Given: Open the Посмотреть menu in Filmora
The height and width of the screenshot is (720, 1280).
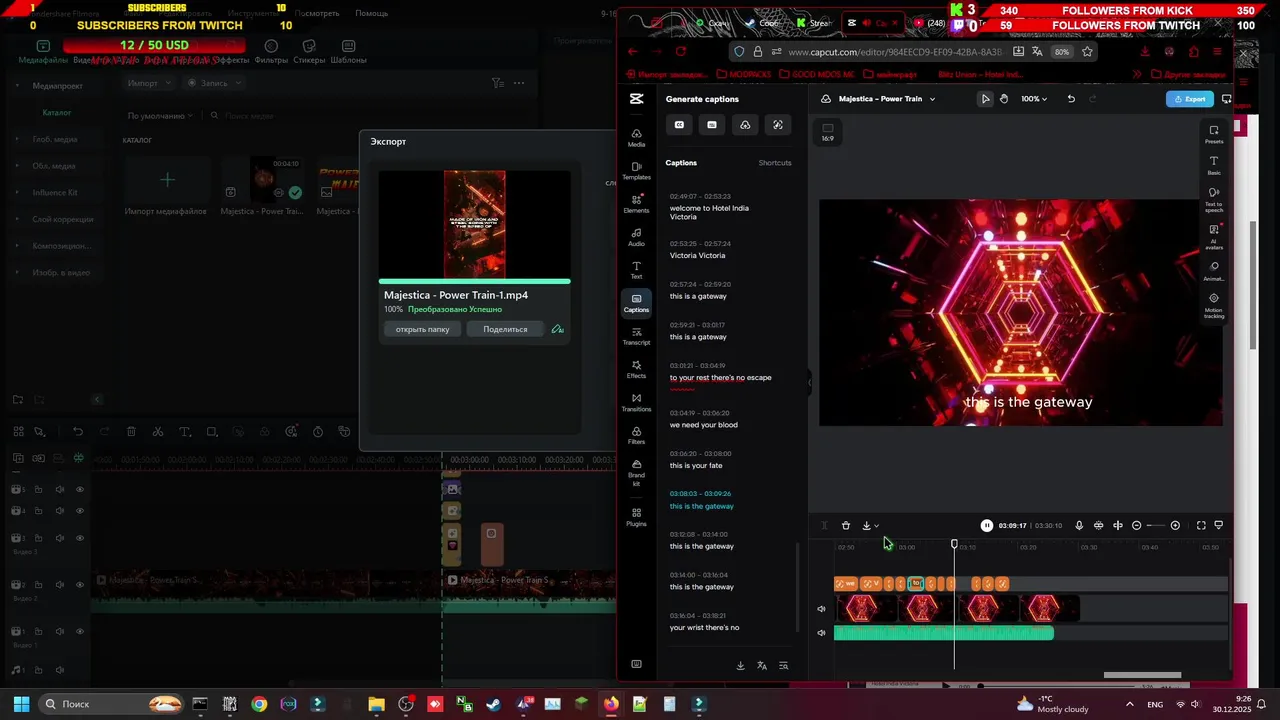Looking at the screenshot, I should (317, 14).
